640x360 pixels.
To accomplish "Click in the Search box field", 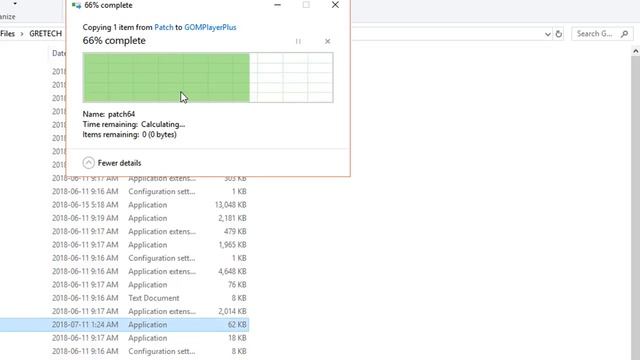I will 595,34.
